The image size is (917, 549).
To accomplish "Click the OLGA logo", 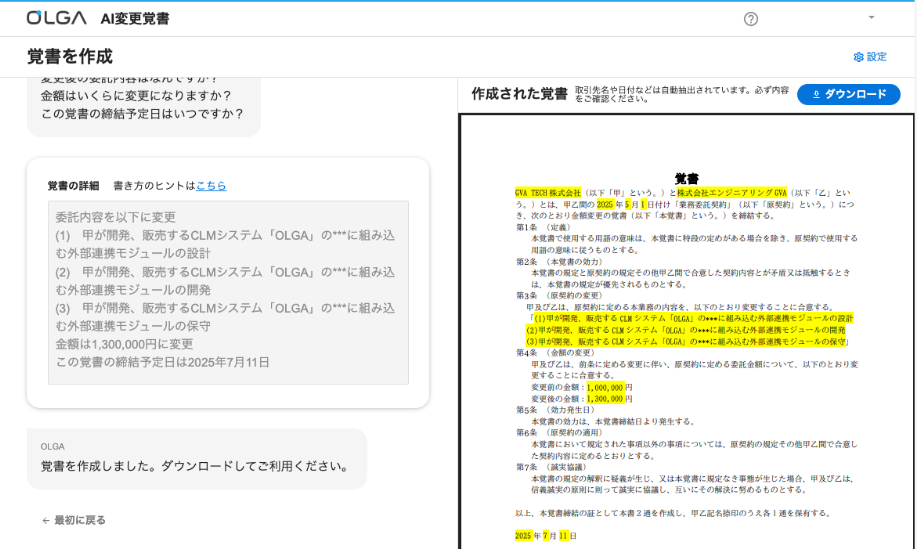I will click(57, 18).
